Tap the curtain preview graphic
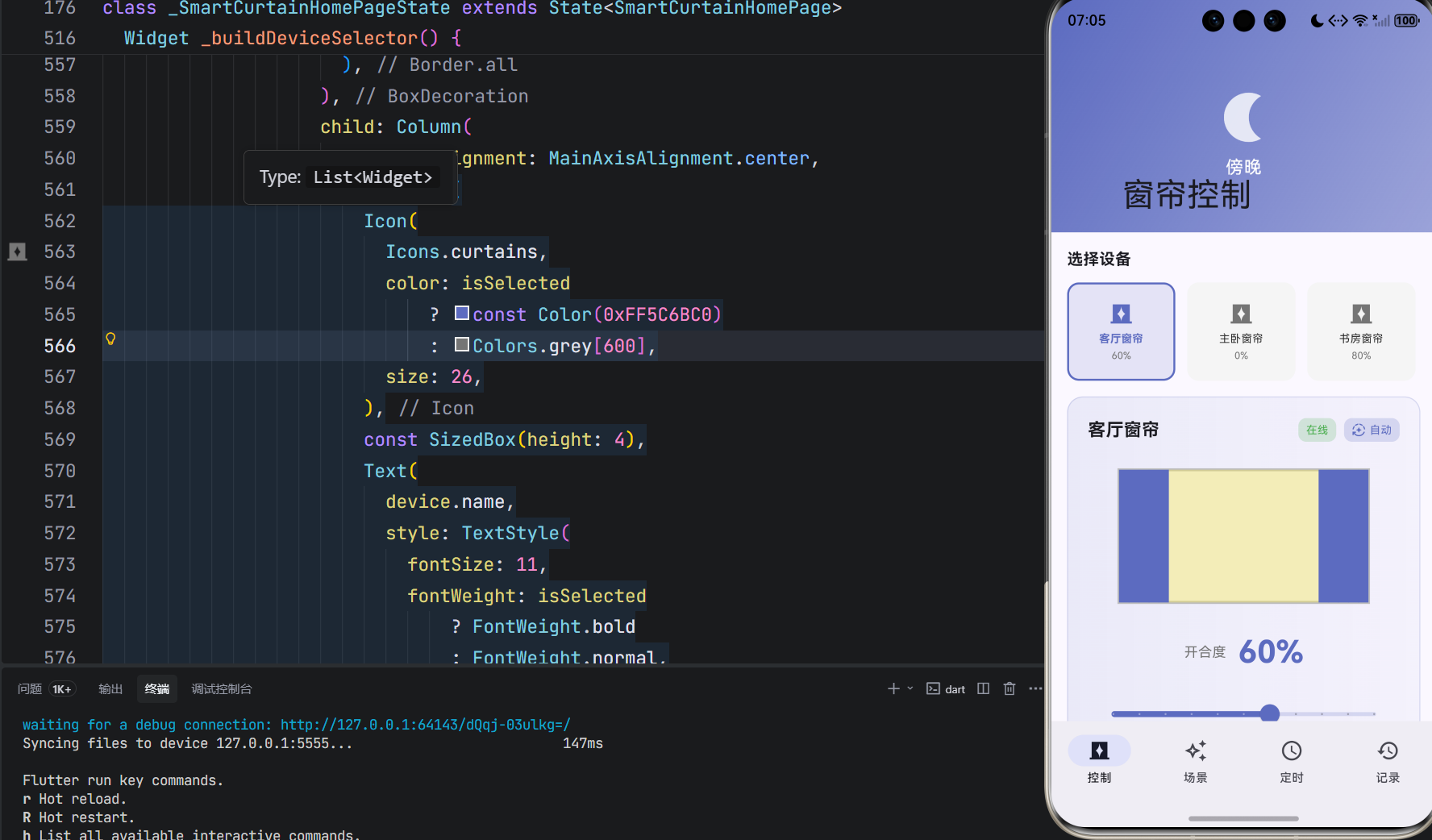1432x840 pixels. click(1243, 536)
